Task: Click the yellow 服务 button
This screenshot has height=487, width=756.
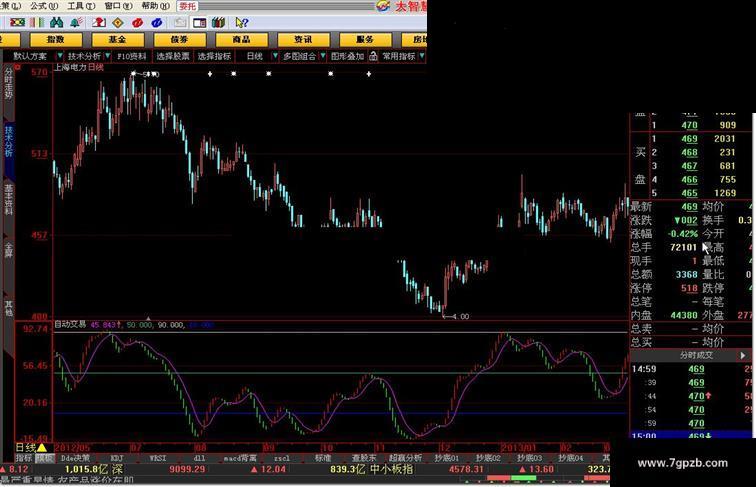Action: (x=365, y=39)
